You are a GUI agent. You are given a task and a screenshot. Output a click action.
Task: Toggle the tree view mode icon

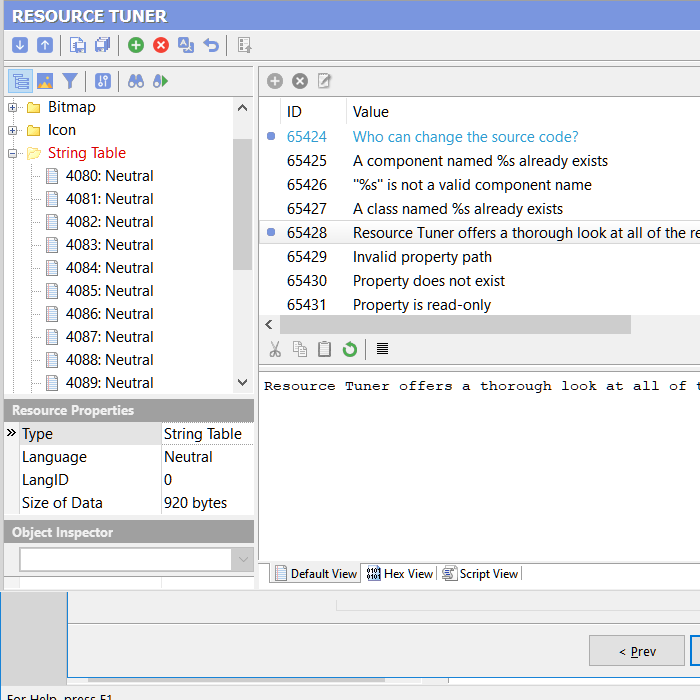[x=21, y=81]
